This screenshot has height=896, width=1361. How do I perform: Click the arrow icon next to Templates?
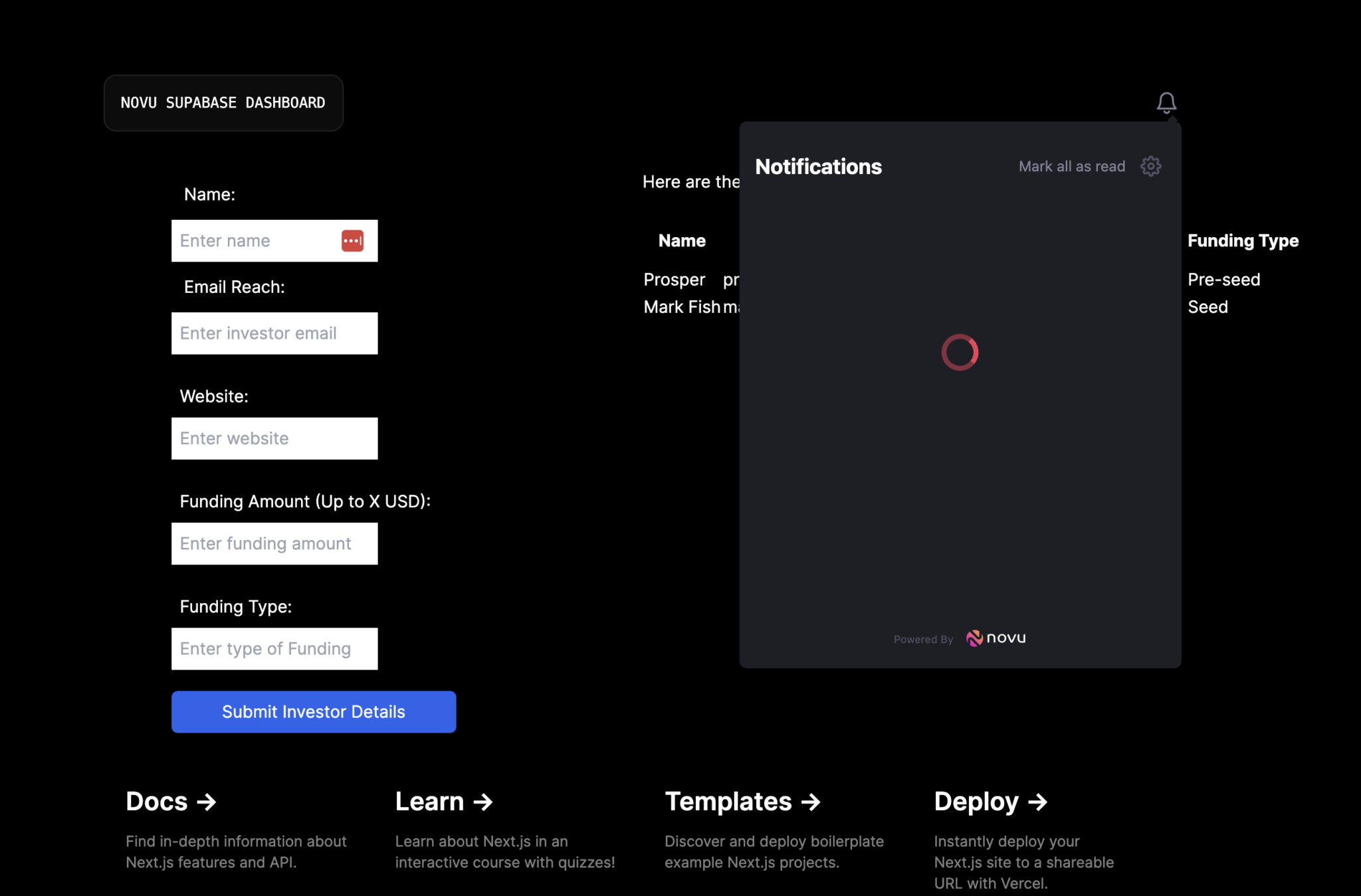point(811,802)
